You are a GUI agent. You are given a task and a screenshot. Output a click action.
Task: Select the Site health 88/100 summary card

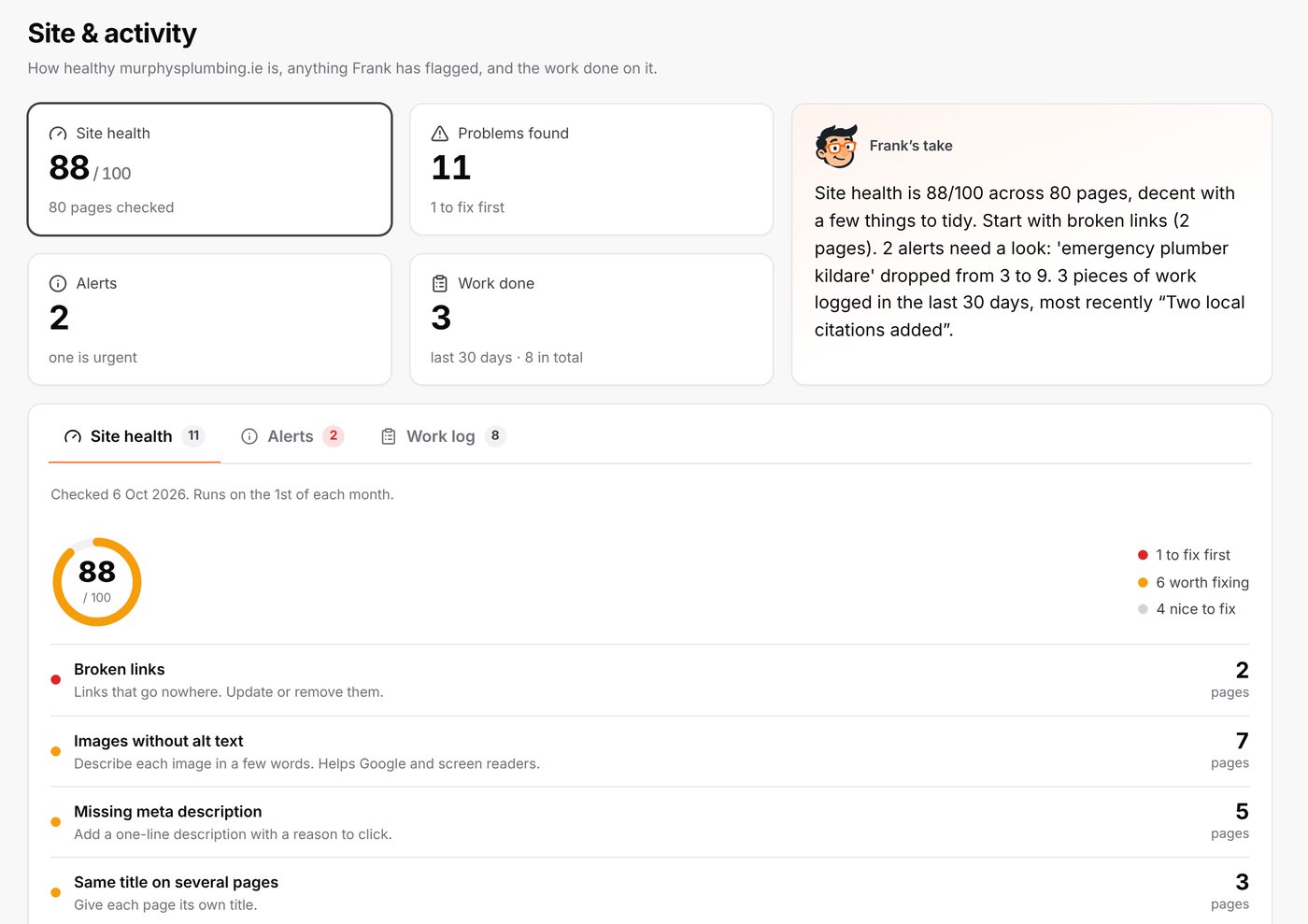209,169
